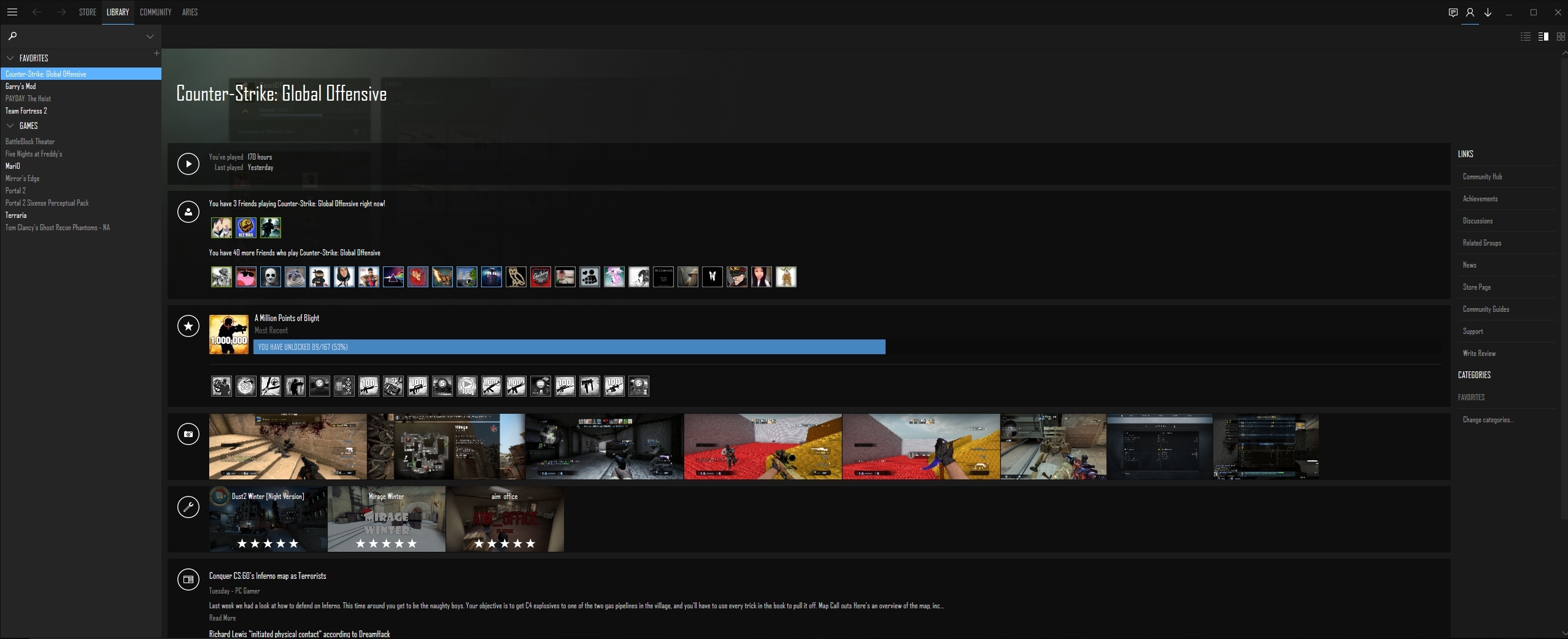Open the Store tab
Viewport: 1568px width, 639px height.
click(88, 12)
